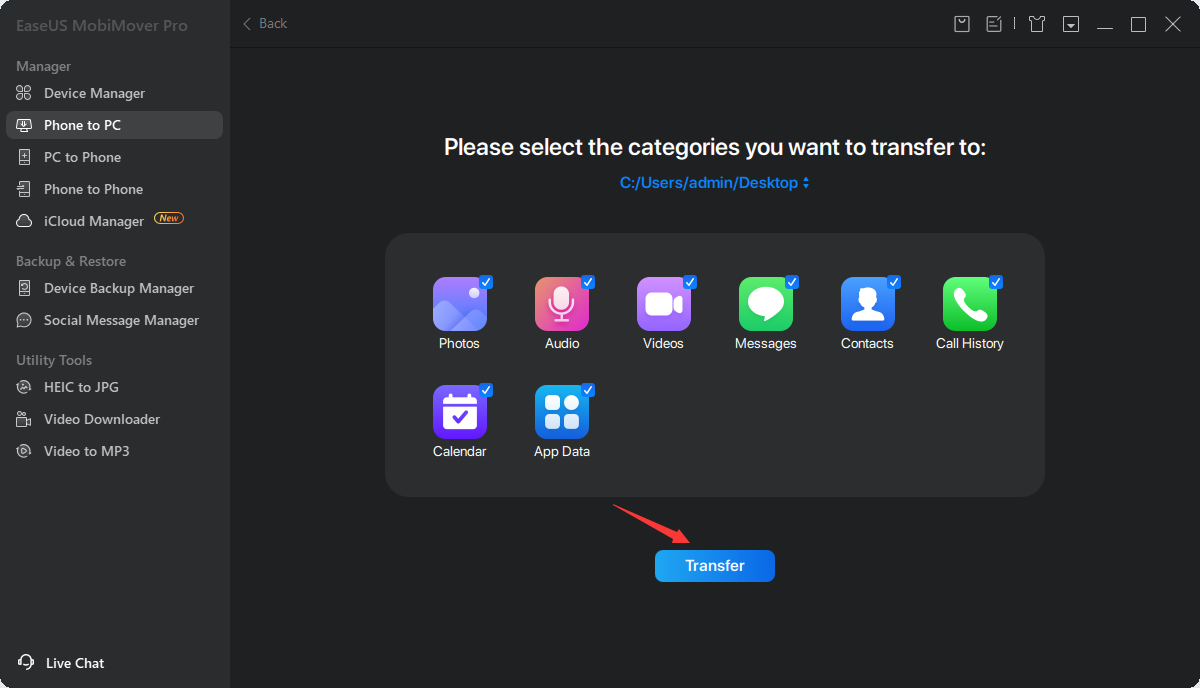
Task: Open the skin theme shirt icon
Action: tap(1037, 24)
